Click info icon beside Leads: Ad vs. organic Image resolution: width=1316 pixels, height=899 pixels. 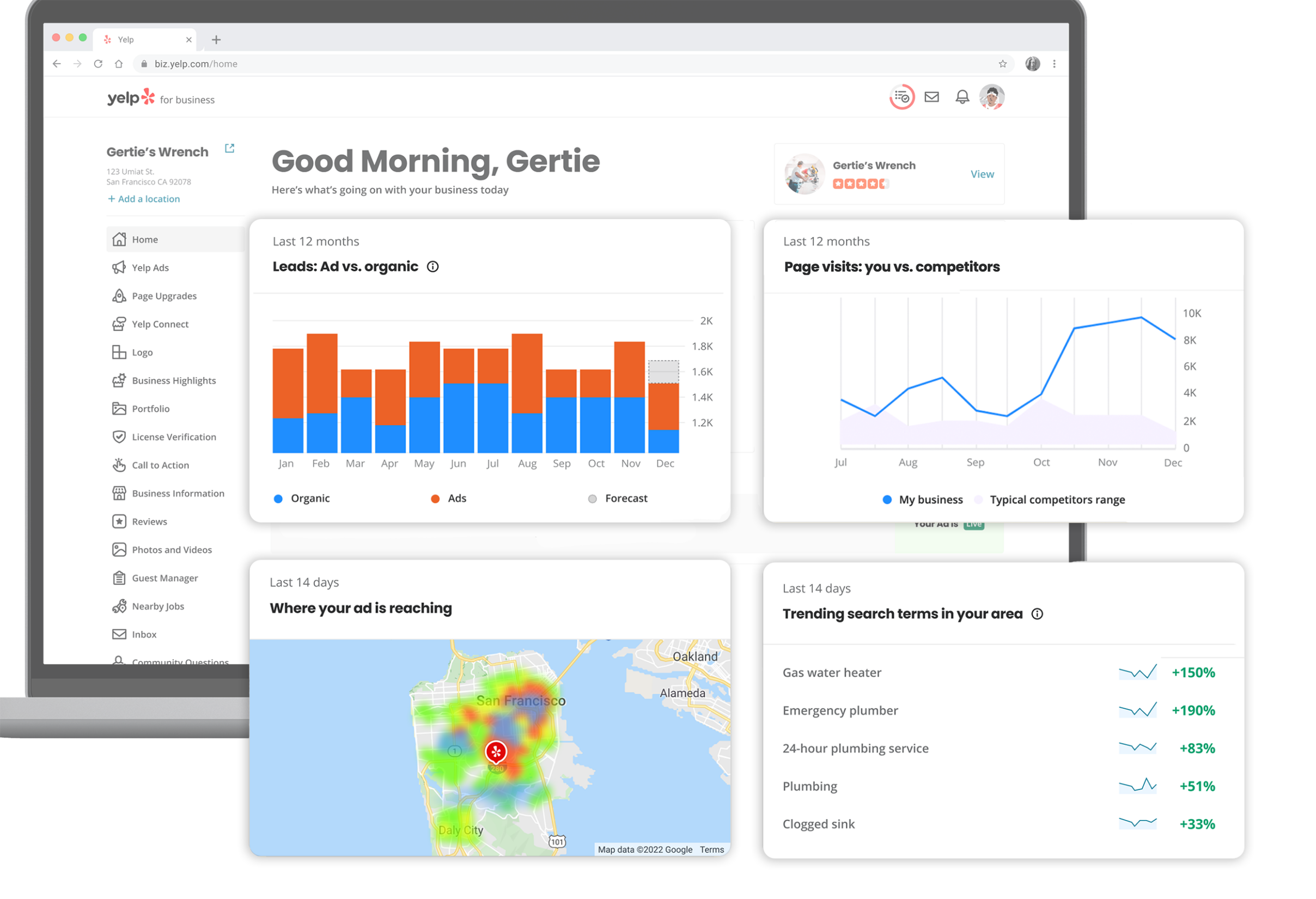(x=432, y=267)
